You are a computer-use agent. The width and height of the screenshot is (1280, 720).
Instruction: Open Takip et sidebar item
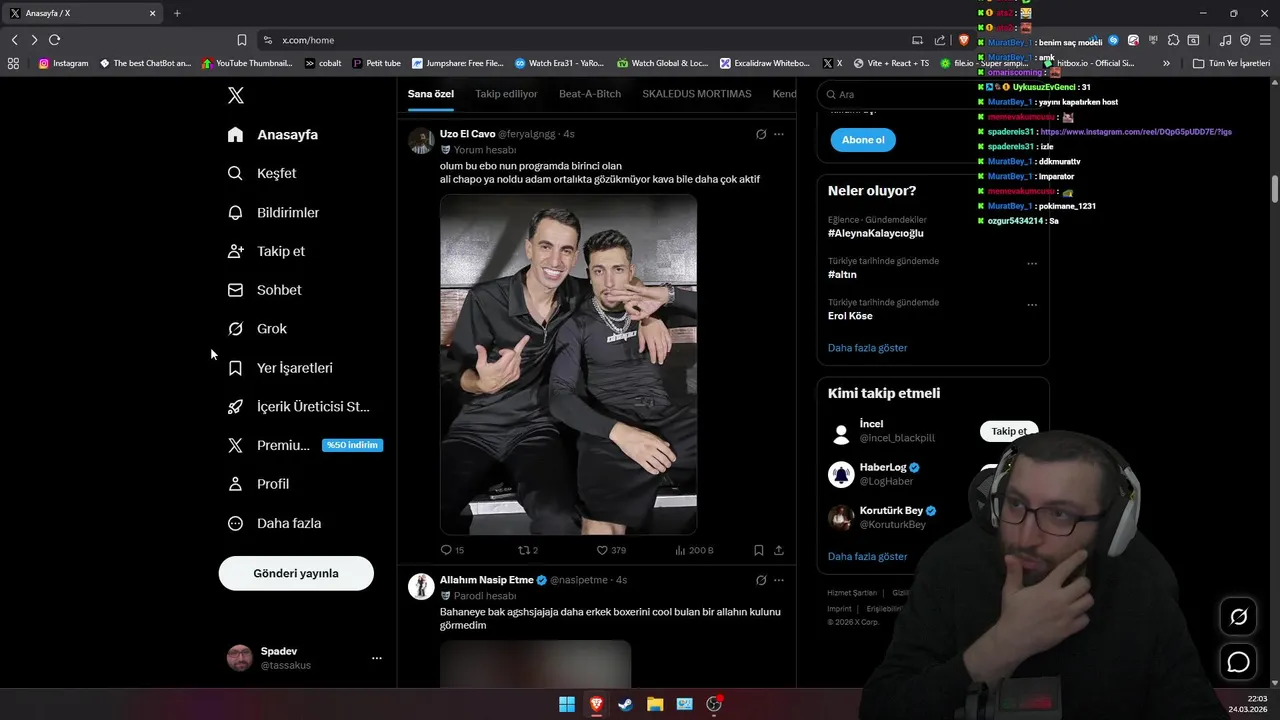pos(267,251)
